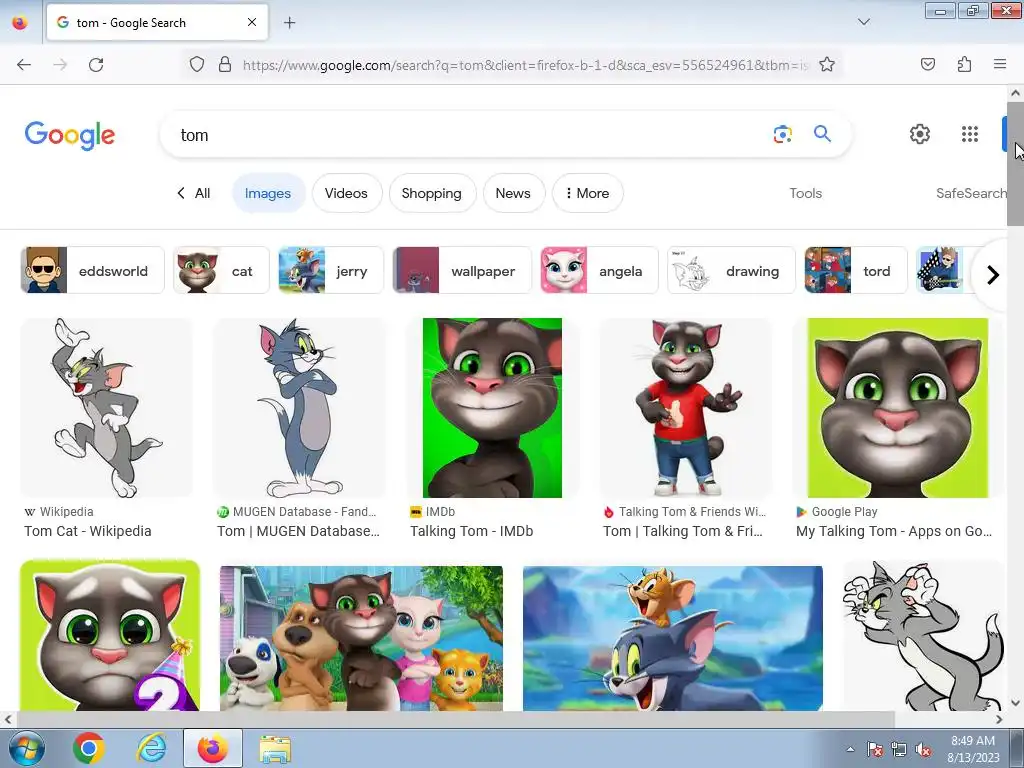The width and height of the screenshot is (1024, 768).
Task: Switch to the All results tab
Action: tap(193, 193)
